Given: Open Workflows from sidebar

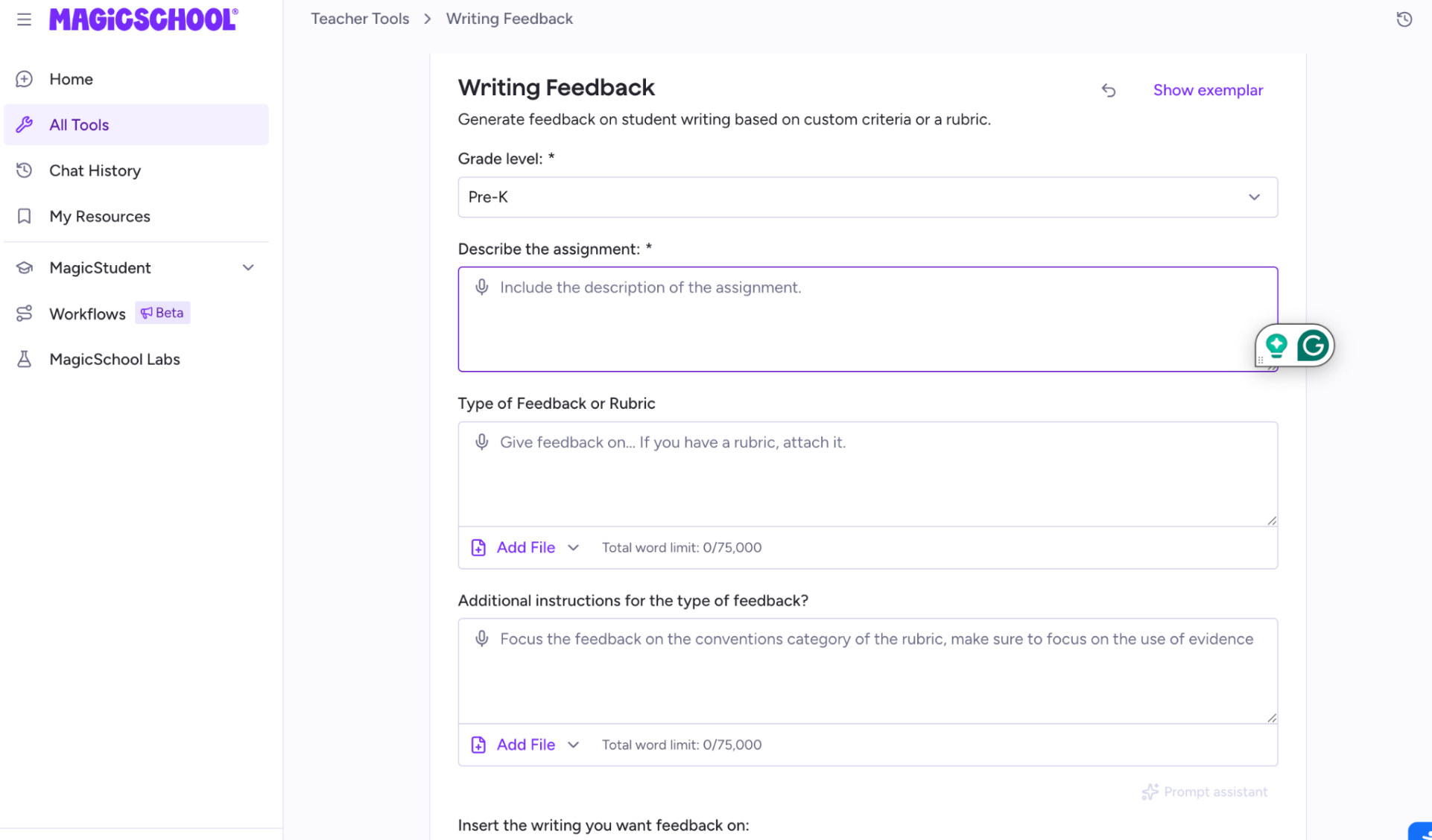Looking at the screenshot, I should 87,314.
